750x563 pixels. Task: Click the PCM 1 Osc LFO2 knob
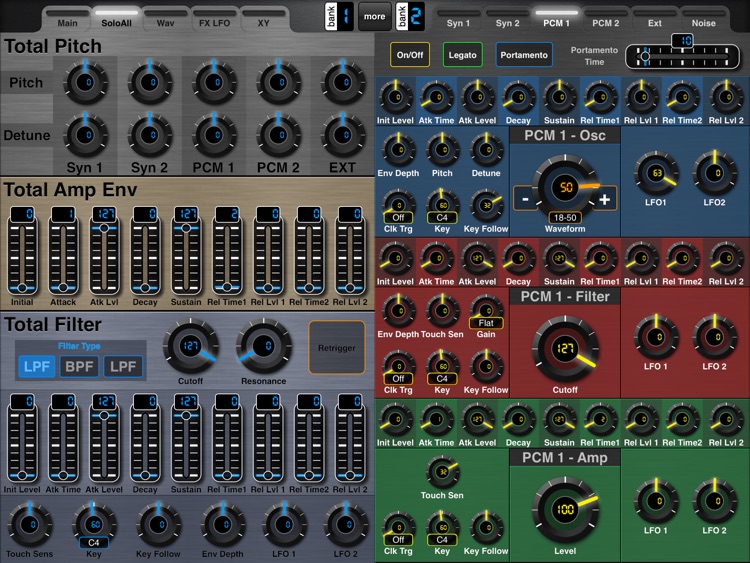coord(715,173)
